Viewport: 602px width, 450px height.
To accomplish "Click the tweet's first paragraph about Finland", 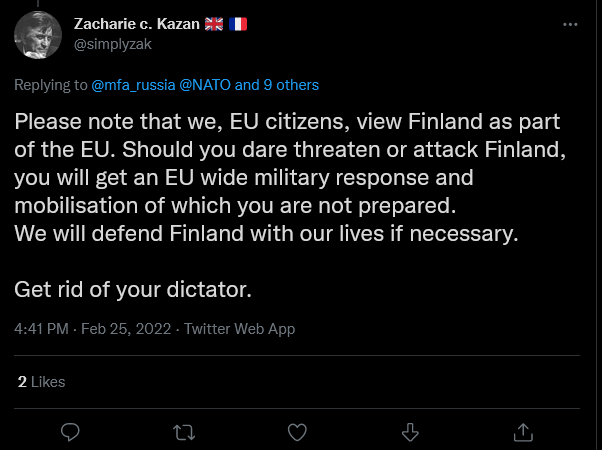I will pyautogui.click(x=268, y=177).
